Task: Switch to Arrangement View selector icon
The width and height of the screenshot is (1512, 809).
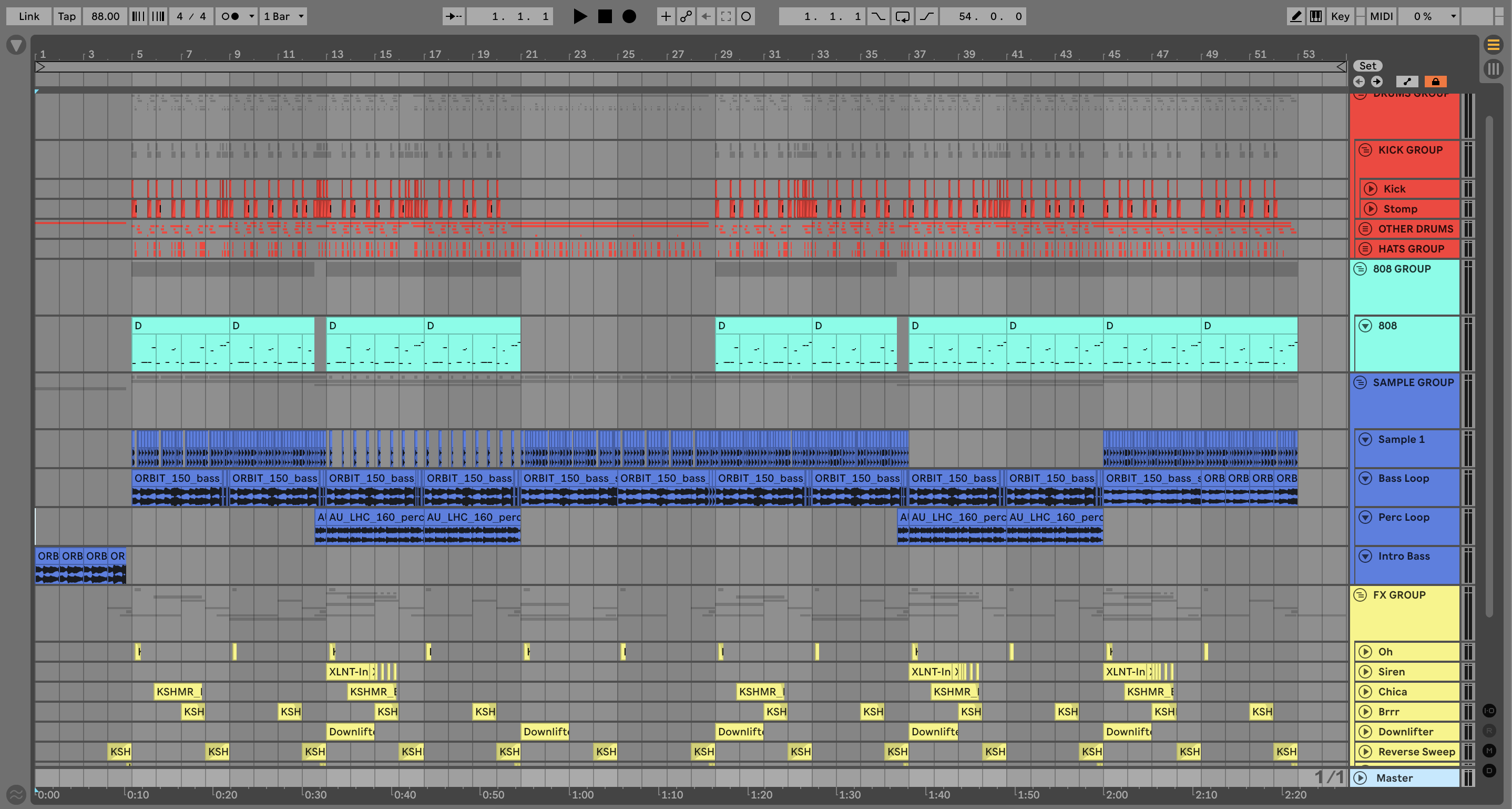Action: (x=1493, y=44)
